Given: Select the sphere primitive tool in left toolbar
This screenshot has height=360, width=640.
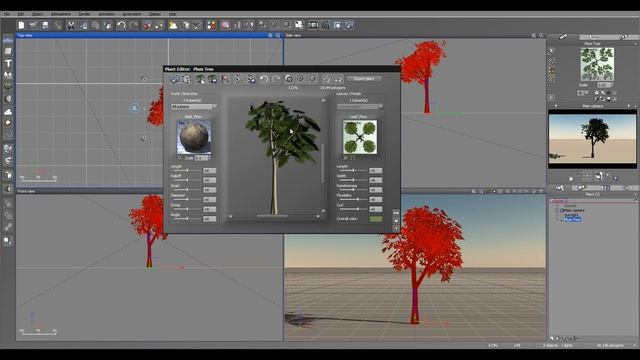Looking at the screenshot, I should 8,99.
